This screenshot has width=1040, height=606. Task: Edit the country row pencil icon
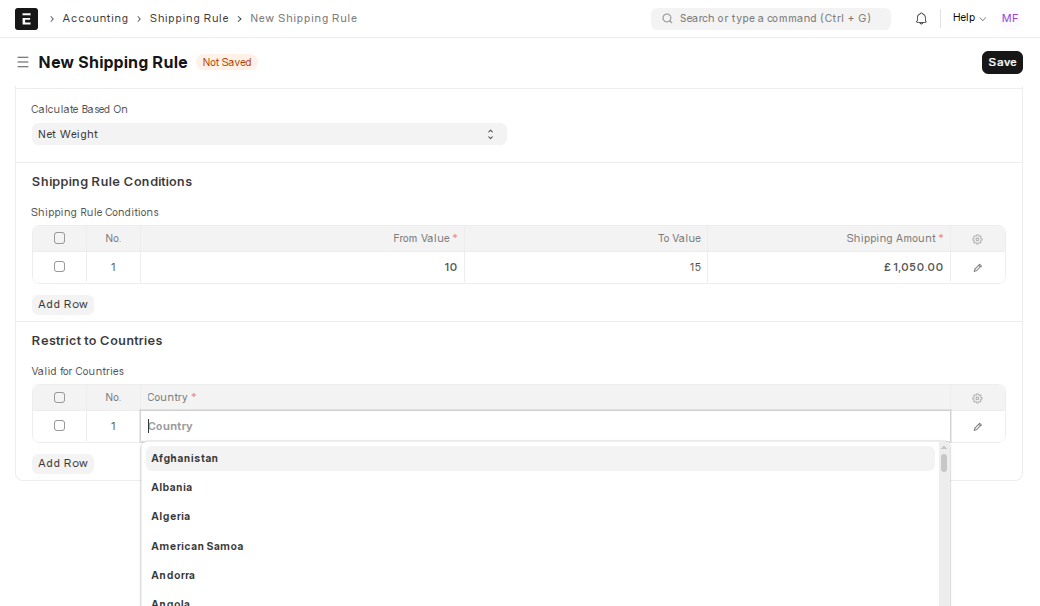[977, 426]
